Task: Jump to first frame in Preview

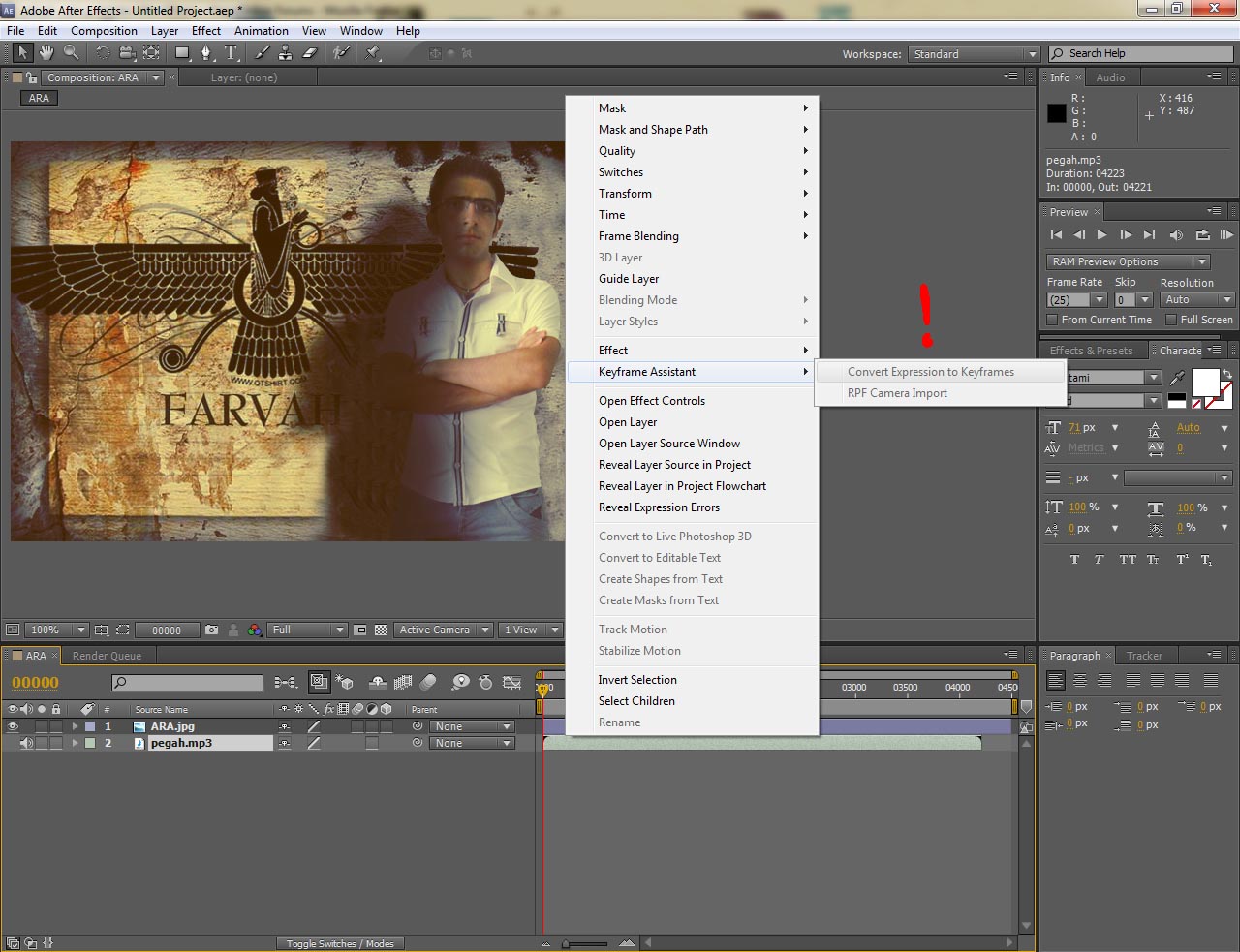Action: (1056, 234)
